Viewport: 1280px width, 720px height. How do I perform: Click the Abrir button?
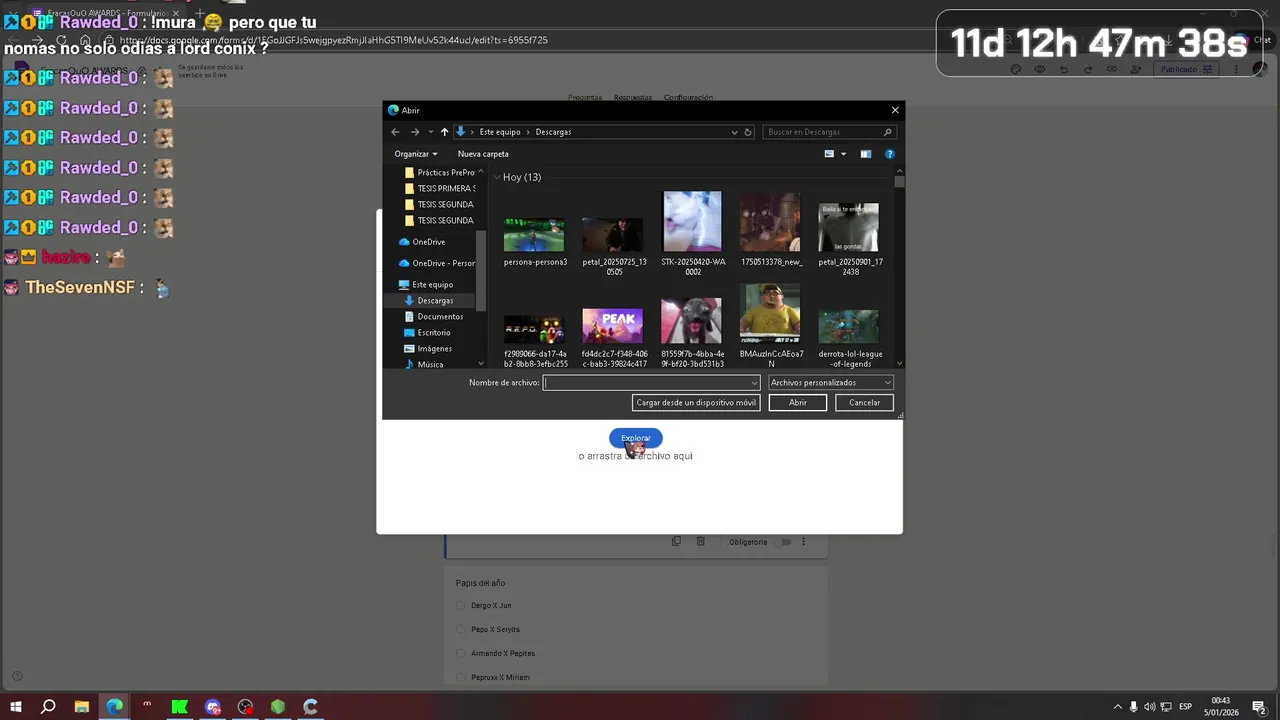[x=798, y=403]
